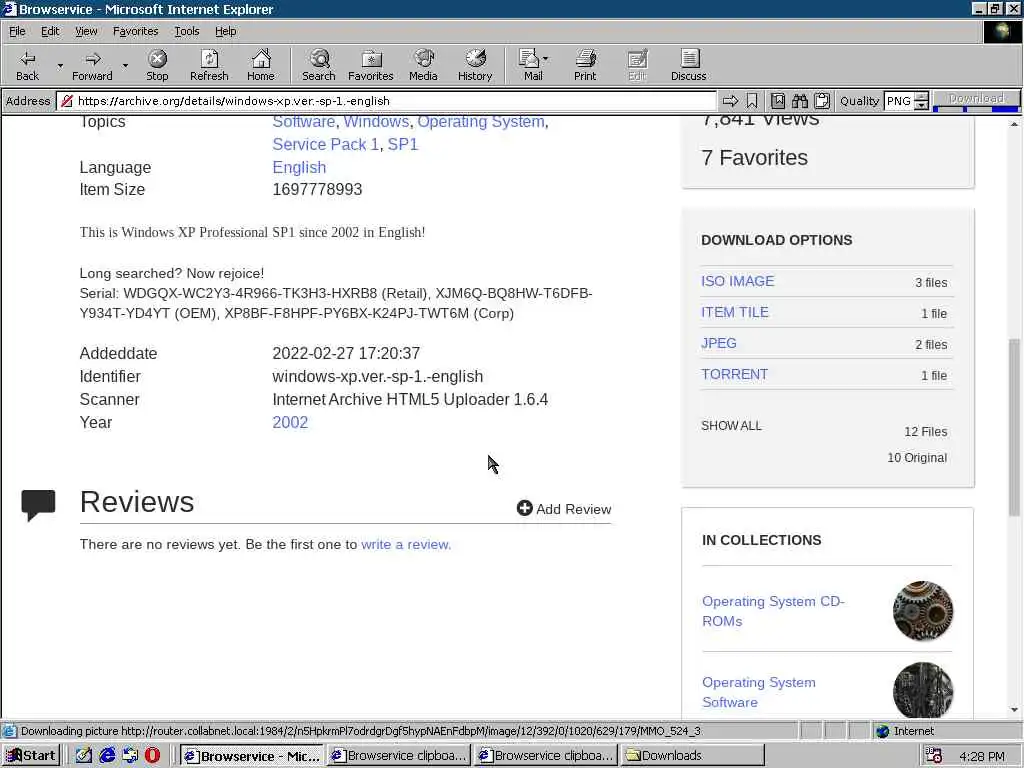The height and width of the screenshot is (768, 1024).
Task: Click the bookmark ribbon icon
Action: tap(752, 101)
